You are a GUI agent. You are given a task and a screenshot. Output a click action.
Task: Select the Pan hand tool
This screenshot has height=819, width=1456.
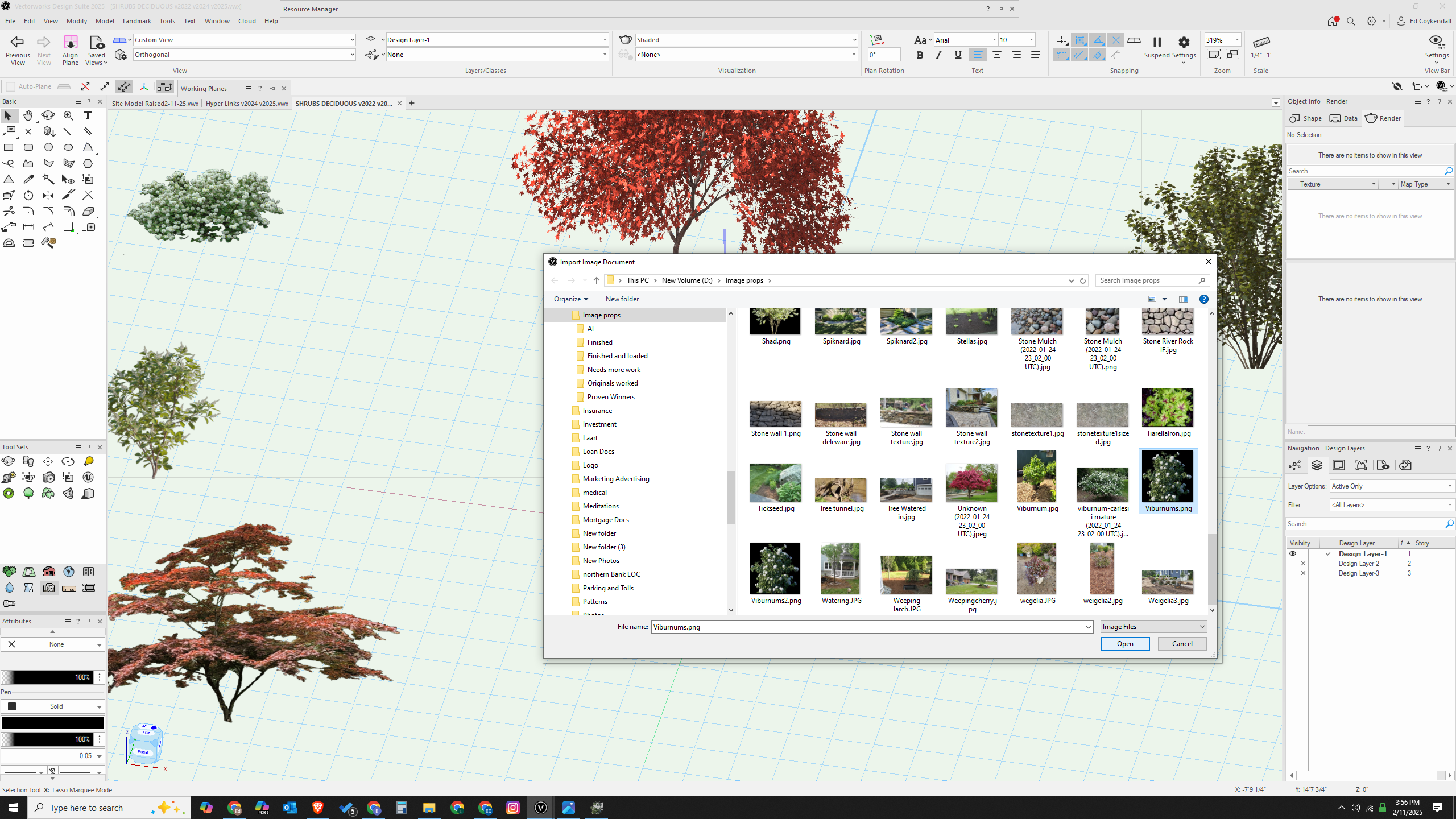28,115
